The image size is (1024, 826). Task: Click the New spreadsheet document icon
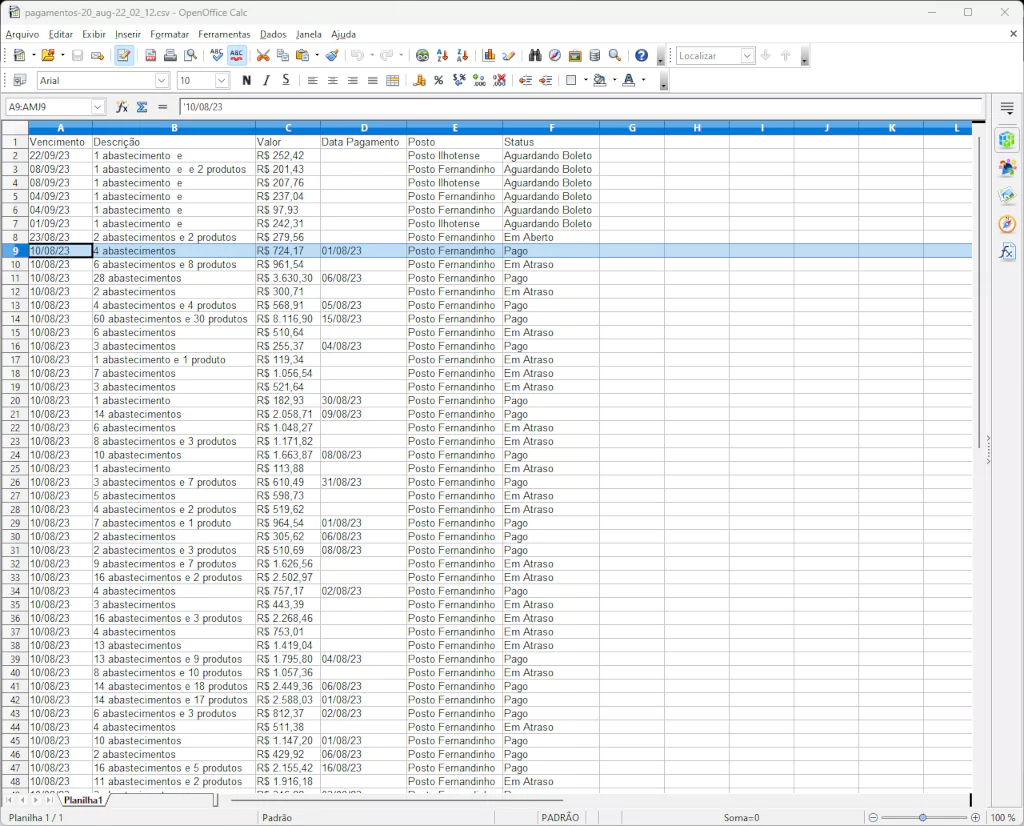click(19, 56)
